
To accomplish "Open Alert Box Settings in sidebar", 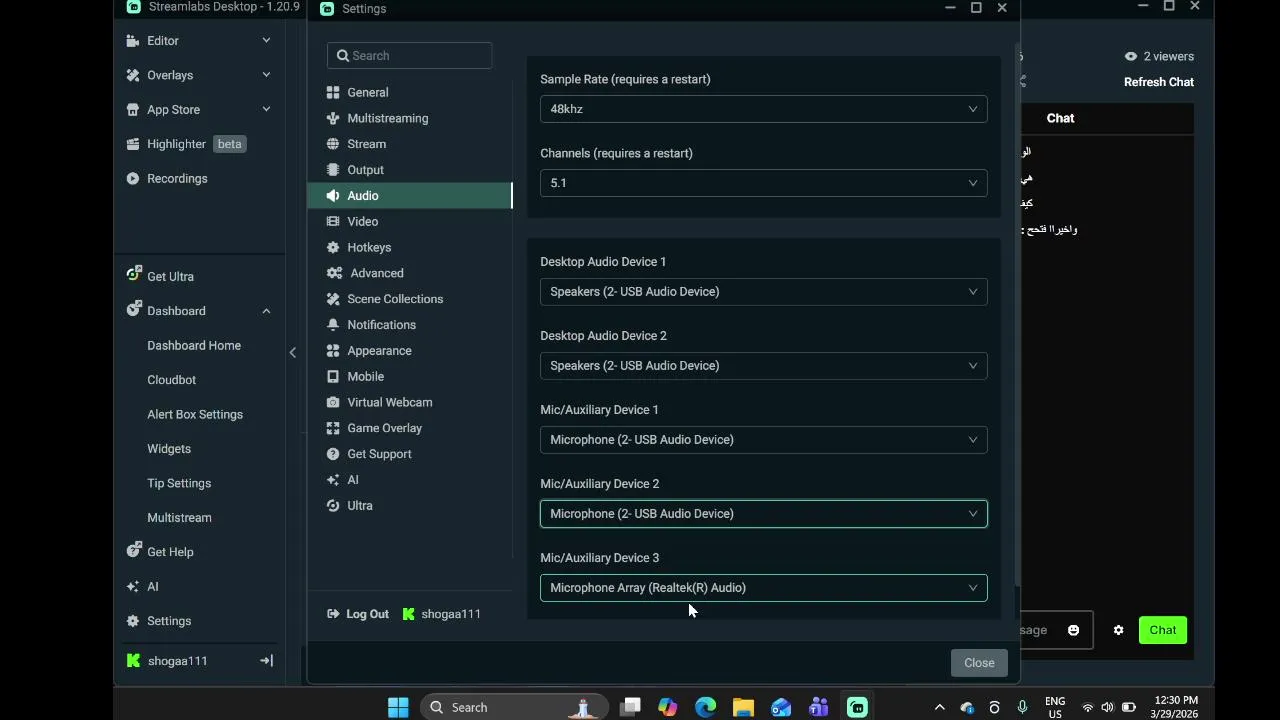I will [195, 415].
